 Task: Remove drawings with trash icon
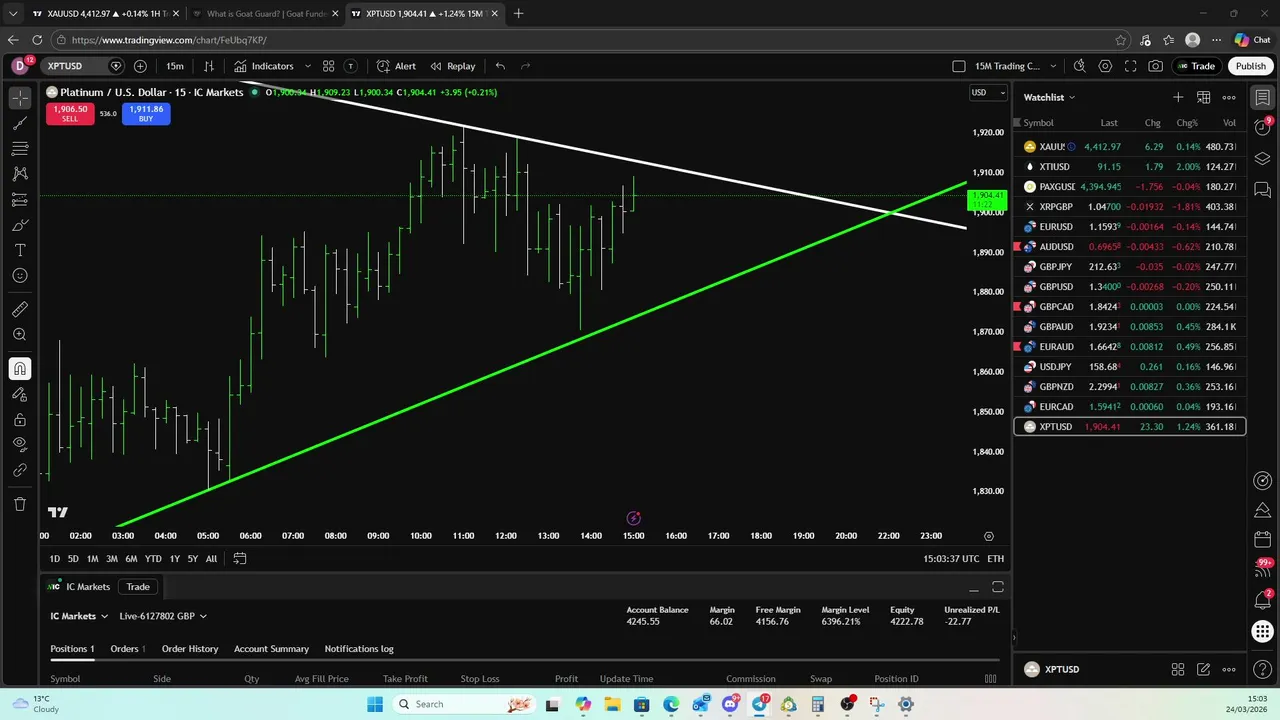click(20, 504)
